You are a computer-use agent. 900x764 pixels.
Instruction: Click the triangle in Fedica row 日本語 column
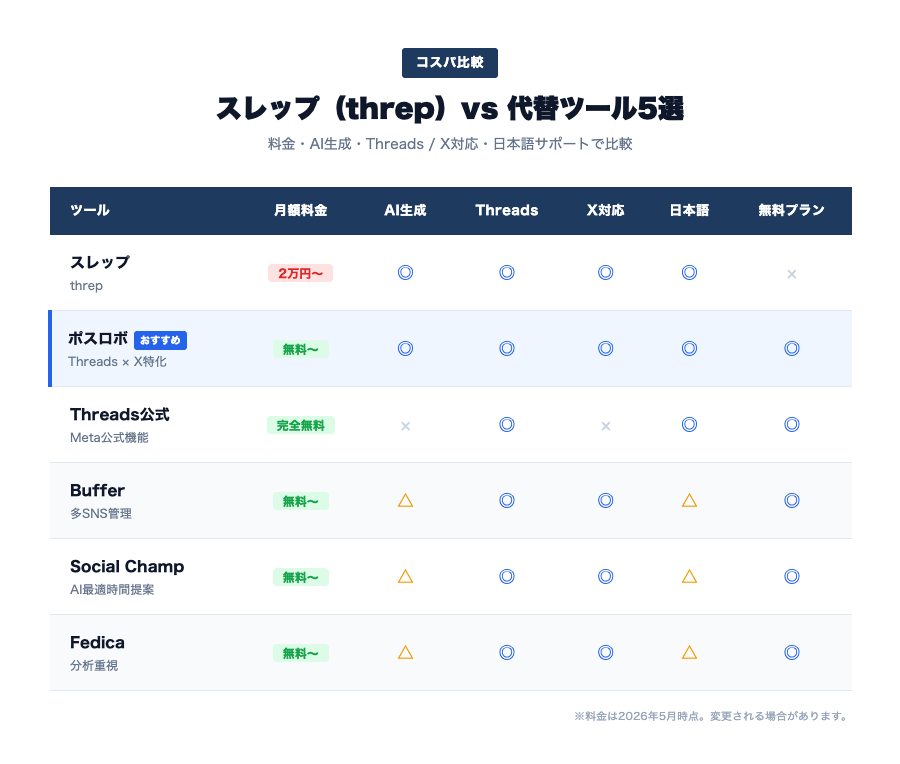689,653
